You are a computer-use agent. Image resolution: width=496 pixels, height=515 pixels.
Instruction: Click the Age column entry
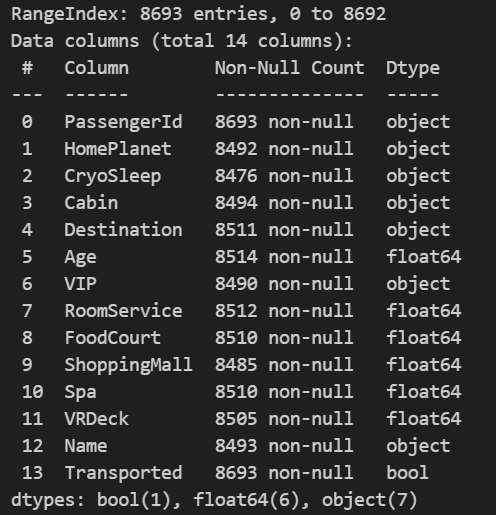click(x=80, y=257)
